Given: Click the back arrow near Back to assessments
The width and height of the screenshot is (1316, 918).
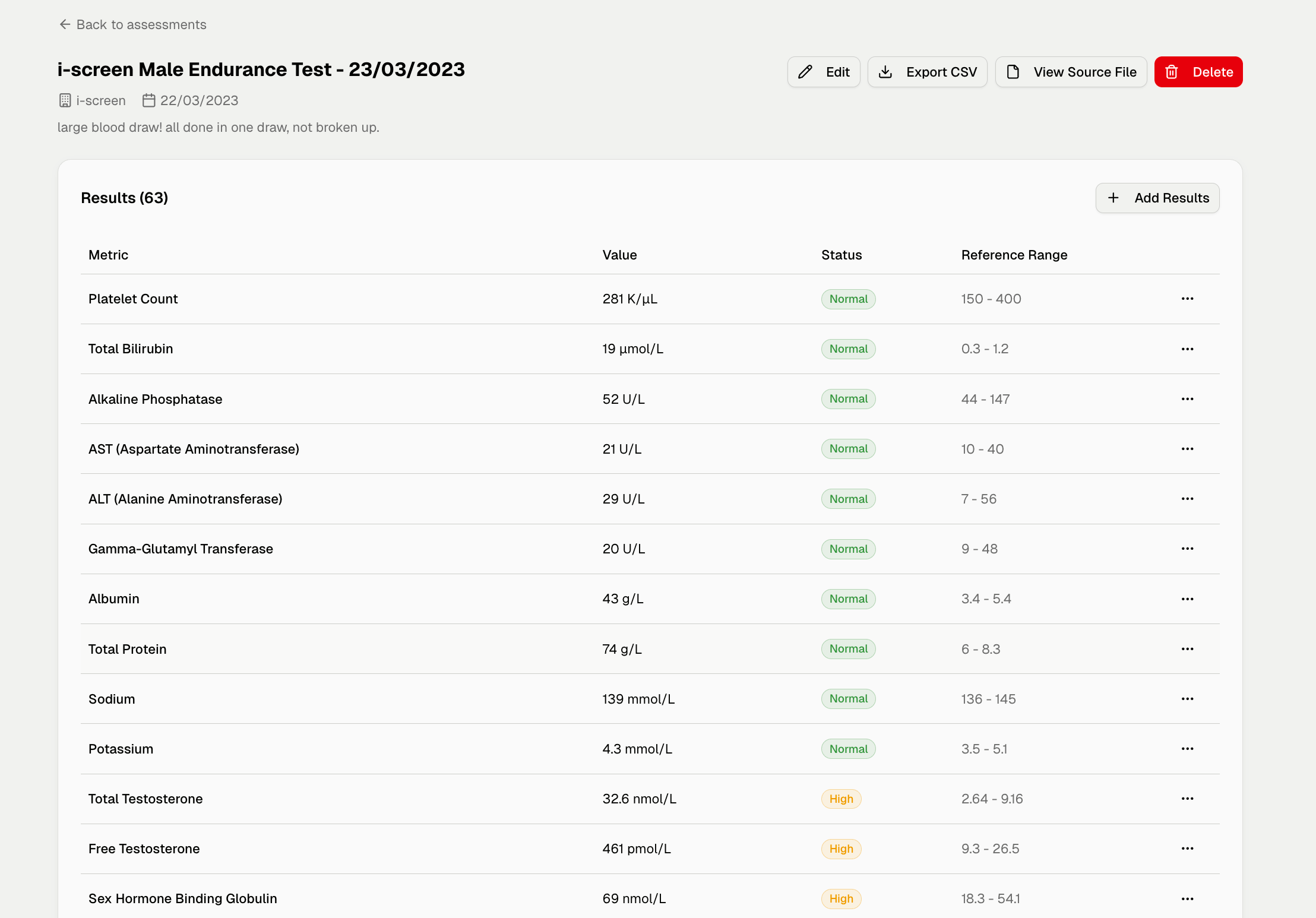Looking at the screenshot, I should point(65,24).
